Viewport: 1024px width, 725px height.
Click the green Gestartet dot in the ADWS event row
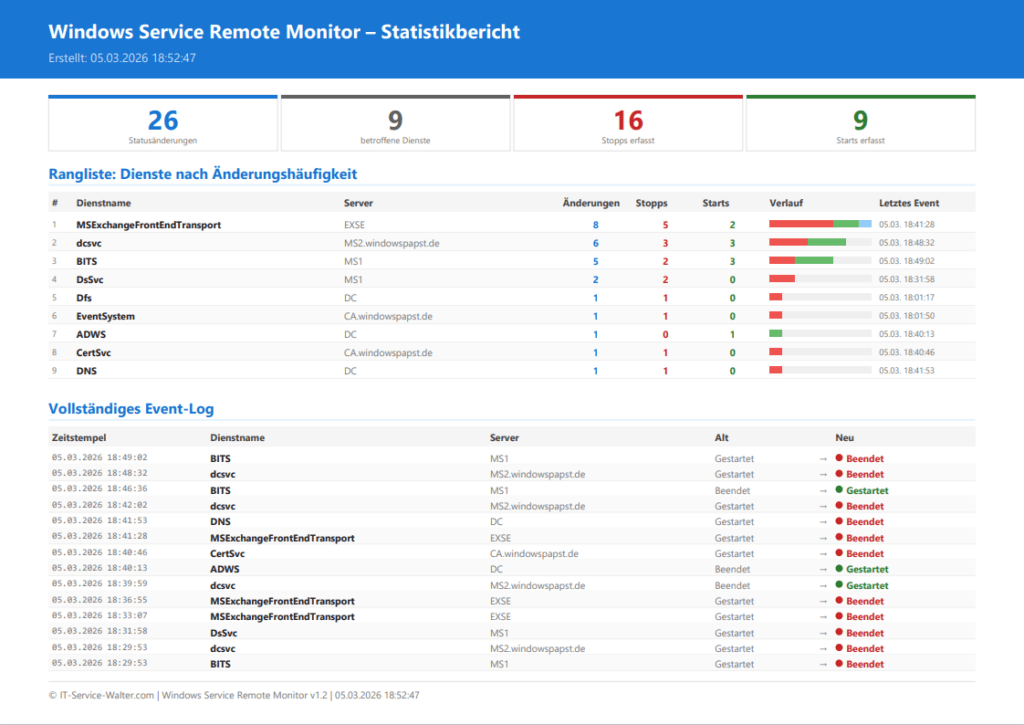click(839, 569)
